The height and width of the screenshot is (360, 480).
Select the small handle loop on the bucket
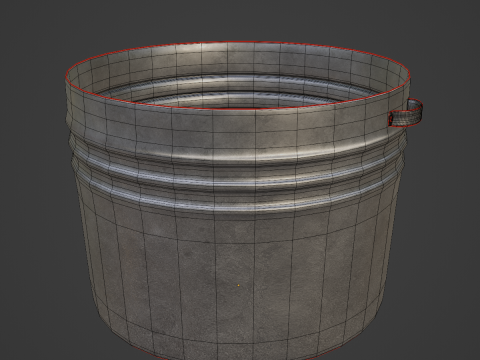[406, 113]
